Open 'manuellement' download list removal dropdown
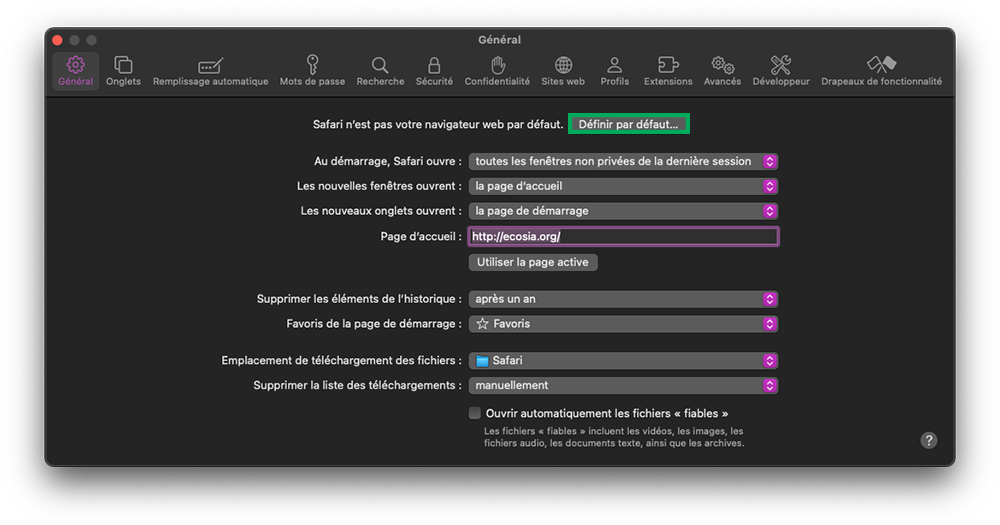The height and width of the screenshot is (525, 1000). coord(623,386)
